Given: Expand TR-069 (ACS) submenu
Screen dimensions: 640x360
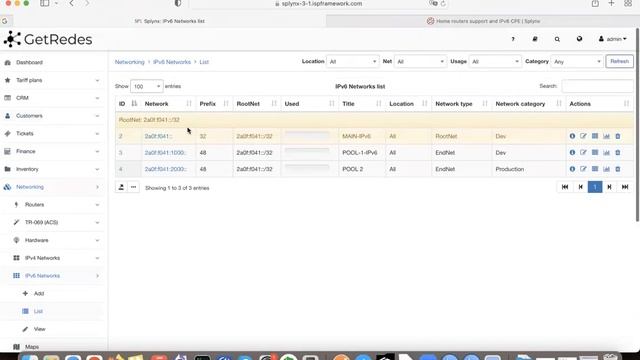Looking at the screenshot, I should [52, 222].
